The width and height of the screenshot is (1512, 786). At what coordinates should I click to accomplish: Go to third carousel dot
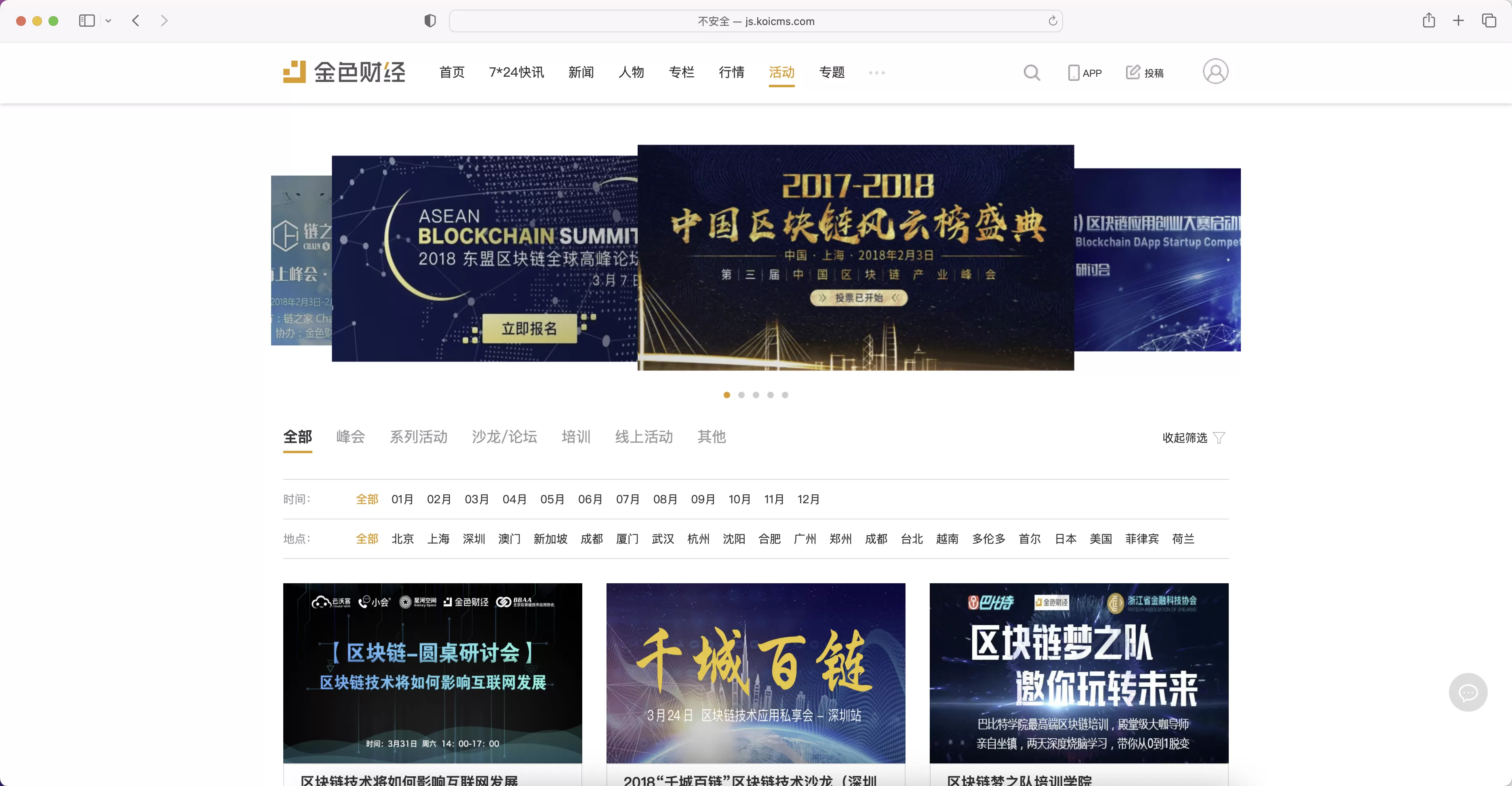tap(756, 395)
